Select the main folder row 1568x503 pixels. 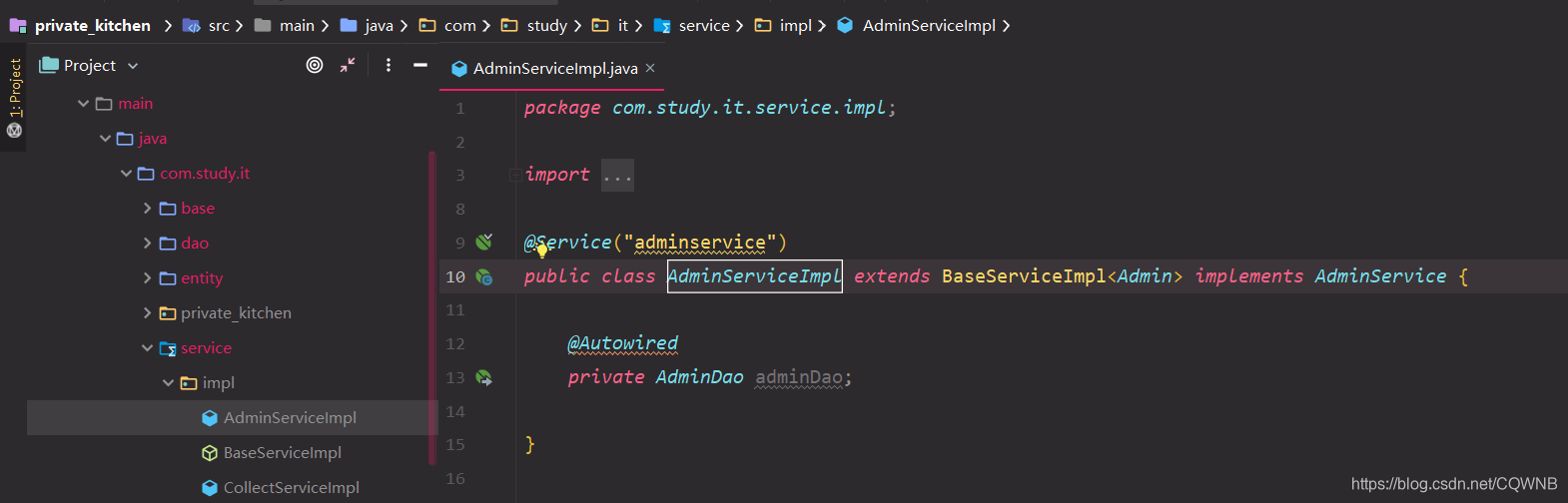[232, 104]
